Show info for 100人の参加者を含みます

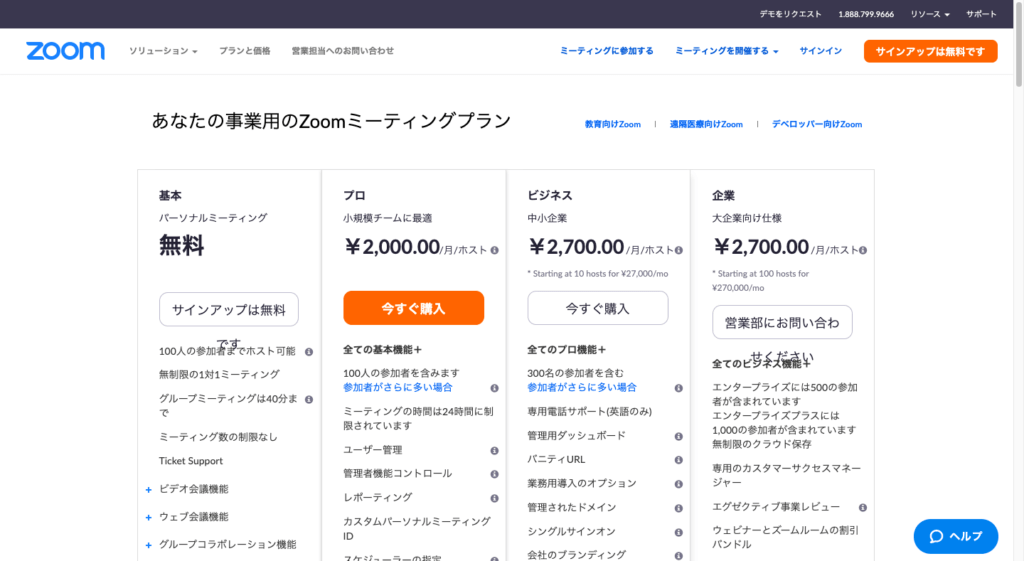(x=494, y=388)
